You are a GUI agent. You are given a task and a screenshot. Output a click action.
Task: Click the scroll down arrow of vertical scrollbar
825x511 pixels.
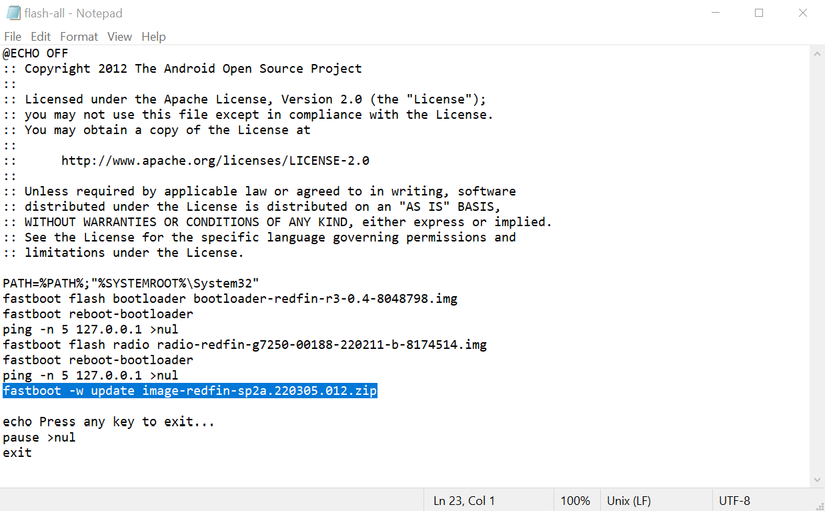(817, 480)
